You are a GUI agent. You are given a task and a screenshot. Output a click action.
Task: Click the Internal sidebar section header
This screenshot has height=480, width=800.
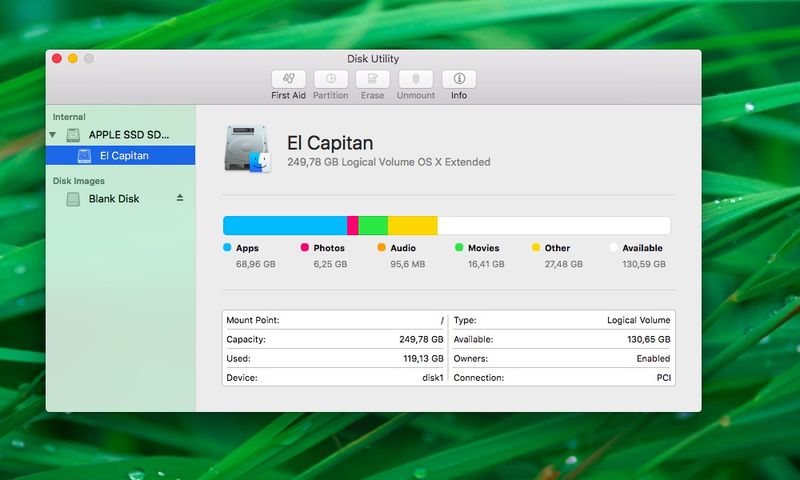coord(69,117)
